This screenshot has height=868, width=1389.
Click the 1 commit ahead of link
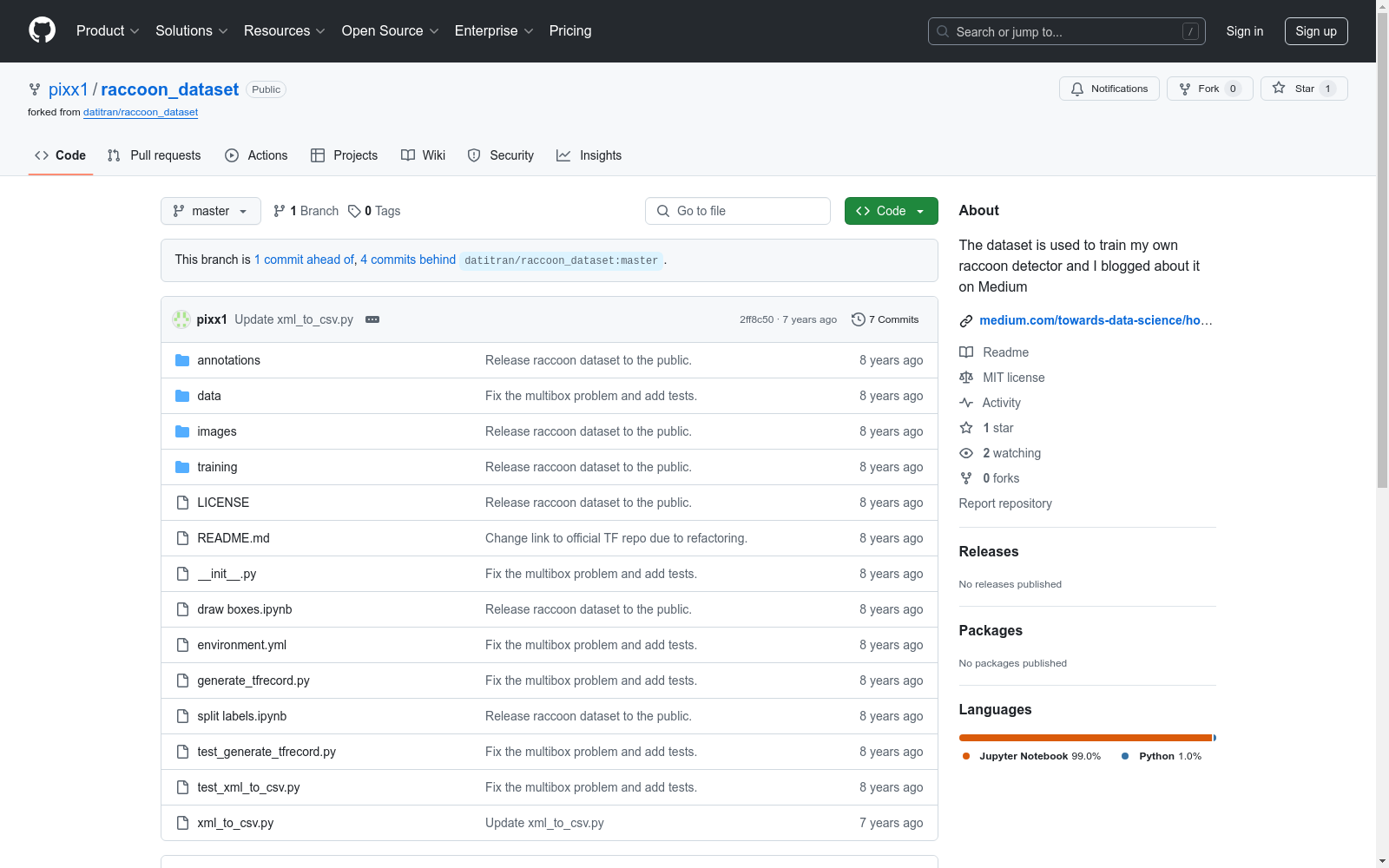[x=304, y=260]
